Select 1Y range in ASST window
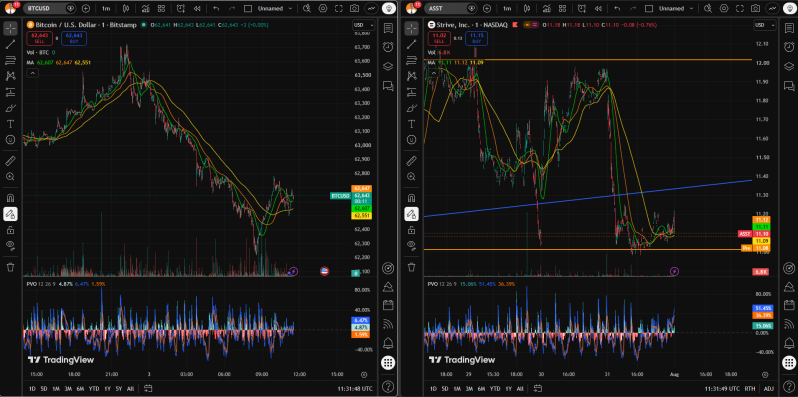The width and height of the screenshot is (798, 397). point(508,389)
